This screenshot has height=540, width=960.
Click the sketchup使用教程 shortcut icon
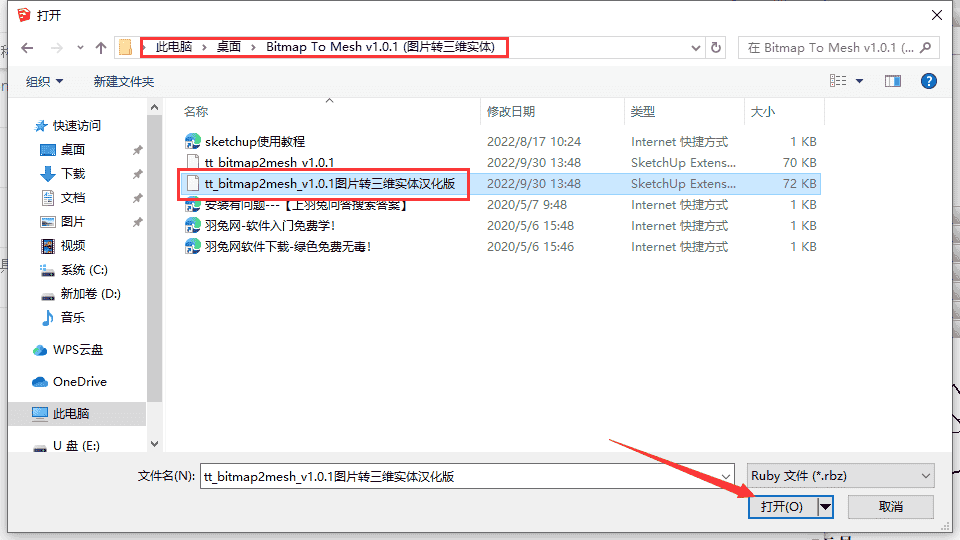pos(193,142)
